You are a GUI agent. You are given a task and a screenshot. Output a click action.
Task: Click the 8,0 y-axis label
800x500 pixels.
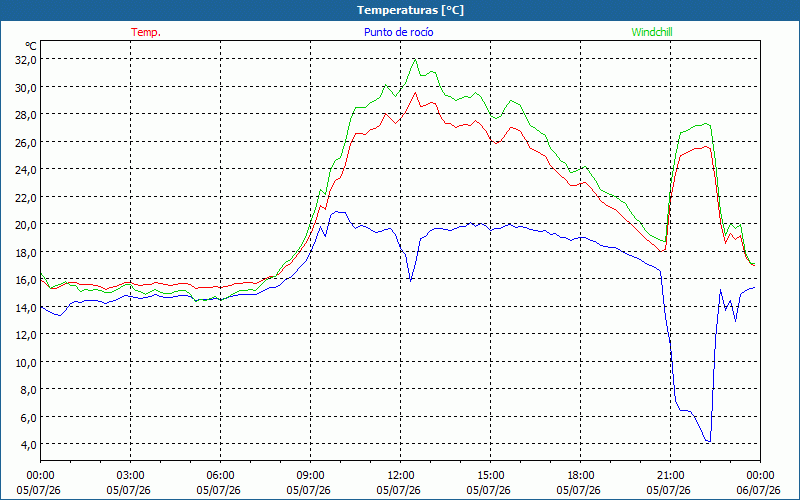click(x=27, y=390)
